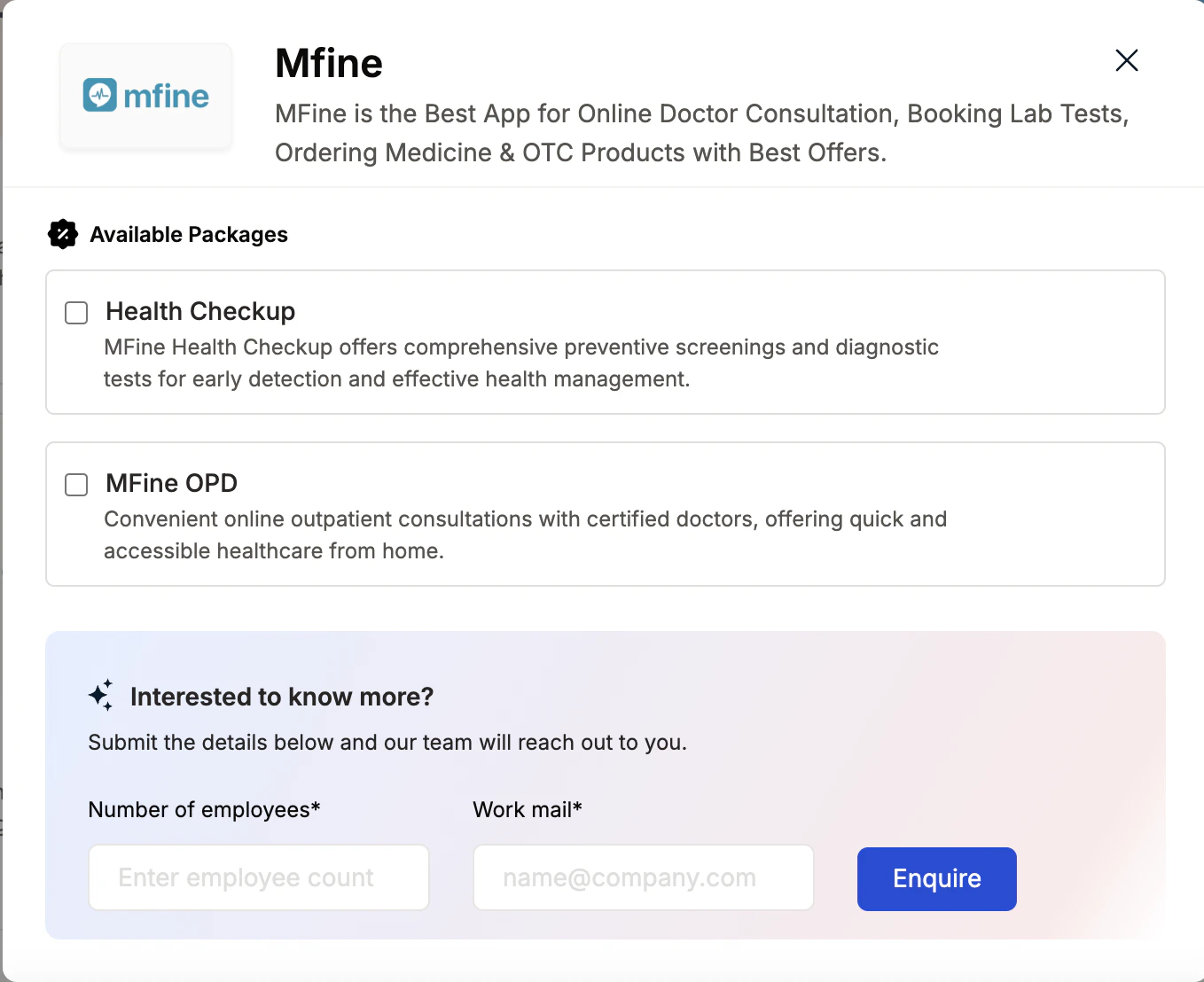Submit the form with Enquire button
The image size is (1204, 982).
937,878
